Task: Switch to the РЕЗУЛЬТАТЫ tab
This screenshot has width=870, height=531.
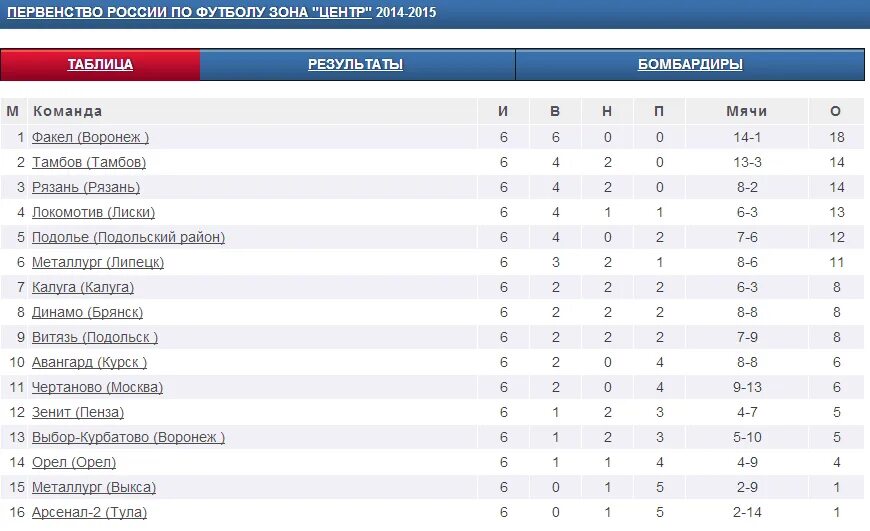Action: point(355,64)
